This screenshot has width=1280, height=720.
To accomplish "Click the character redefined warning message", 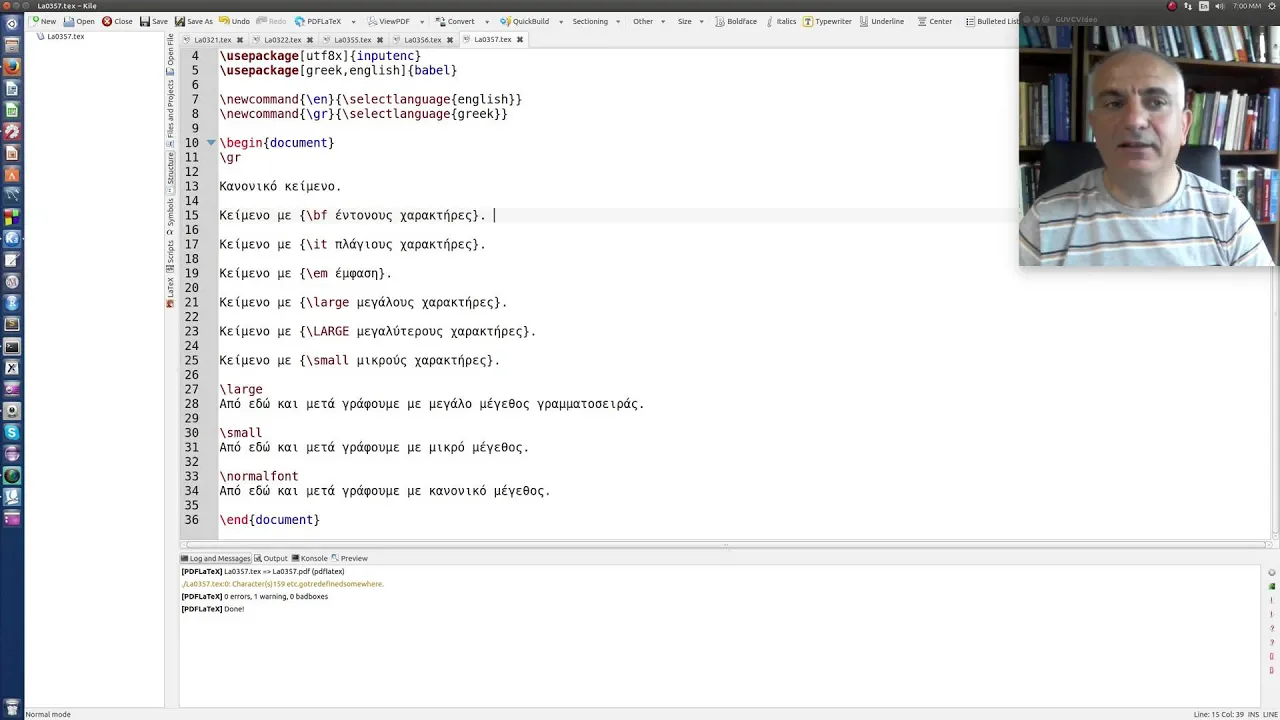I will [x=283, y=584].
